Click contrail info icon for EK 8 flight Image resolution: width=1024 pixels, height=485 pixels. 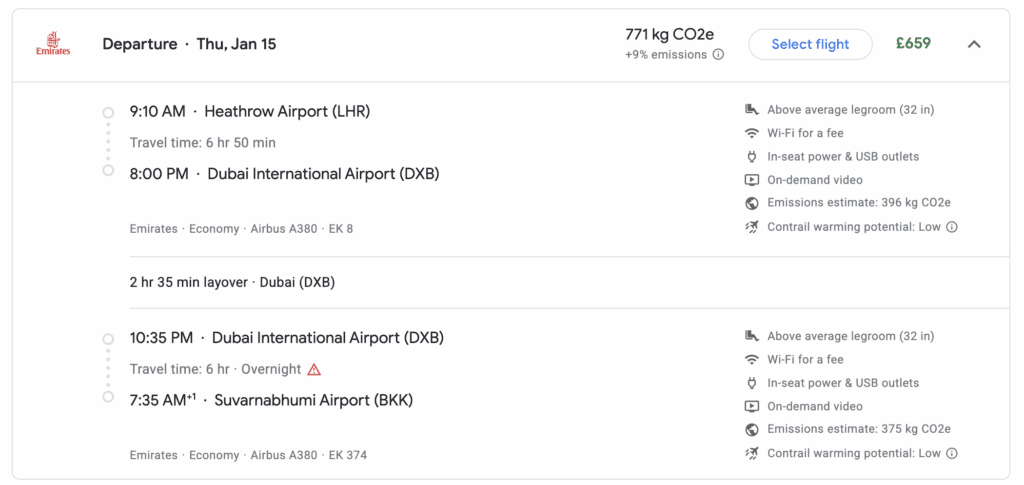click(952, 227)
